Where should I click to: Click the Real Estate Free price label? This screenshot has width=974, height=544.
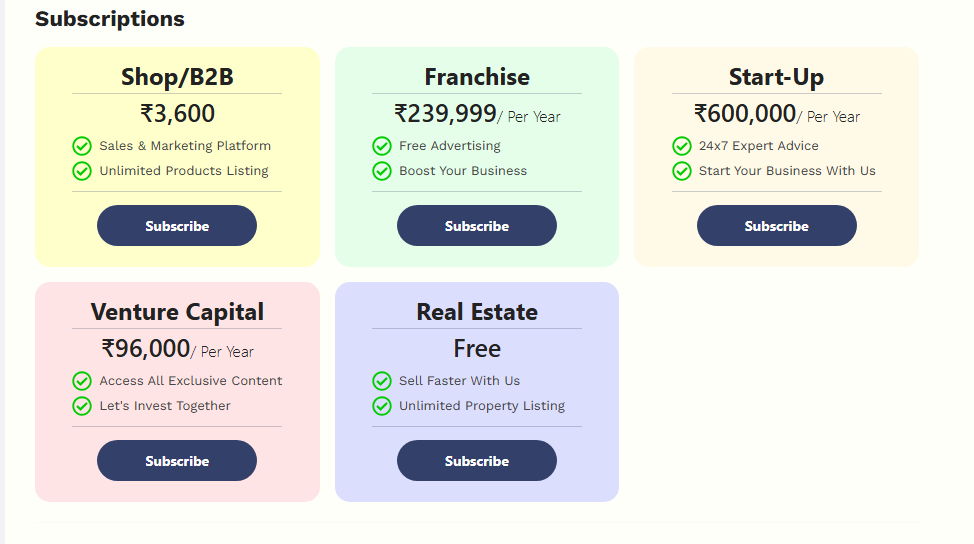477,349
